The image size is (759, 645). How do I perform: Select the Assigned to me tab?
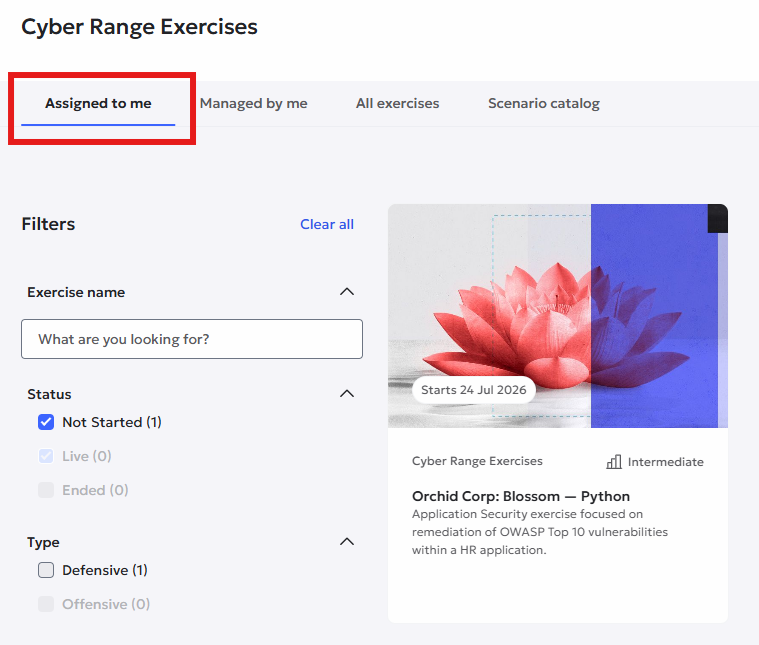click(98, 104)
